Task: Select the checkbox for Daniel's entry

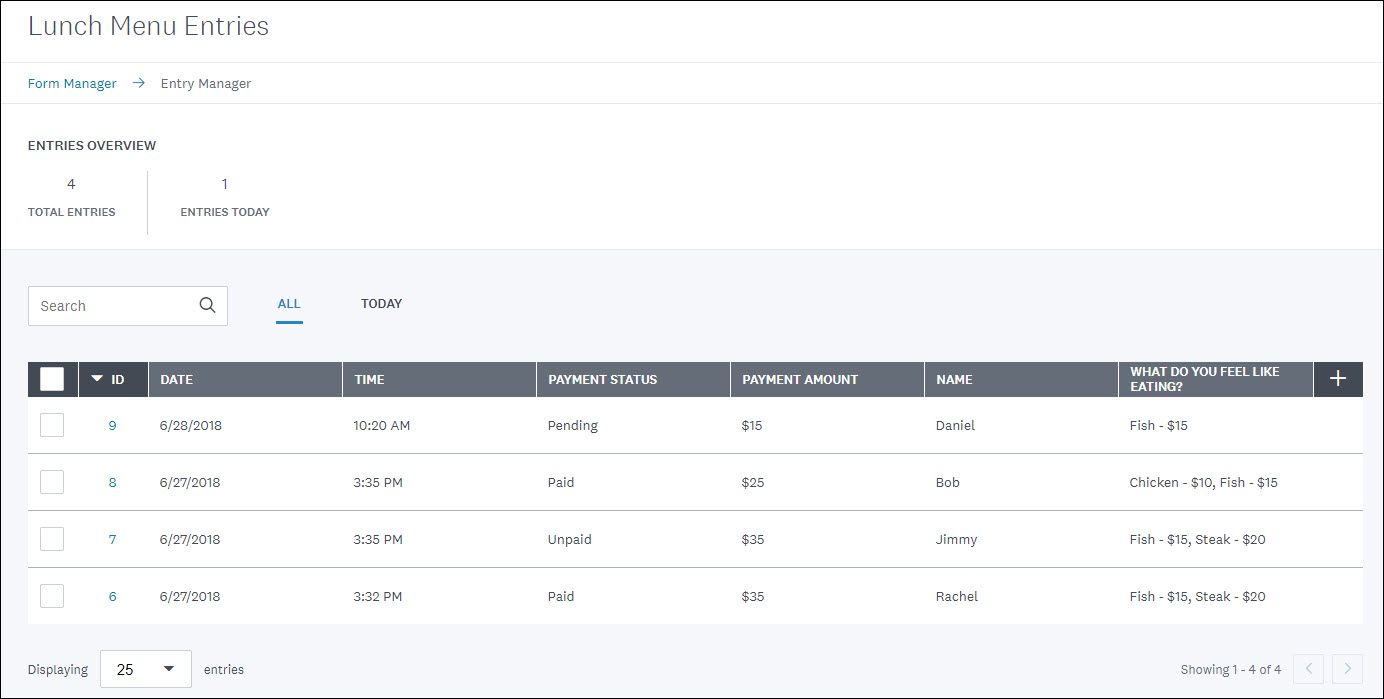Action: [51, 425]
